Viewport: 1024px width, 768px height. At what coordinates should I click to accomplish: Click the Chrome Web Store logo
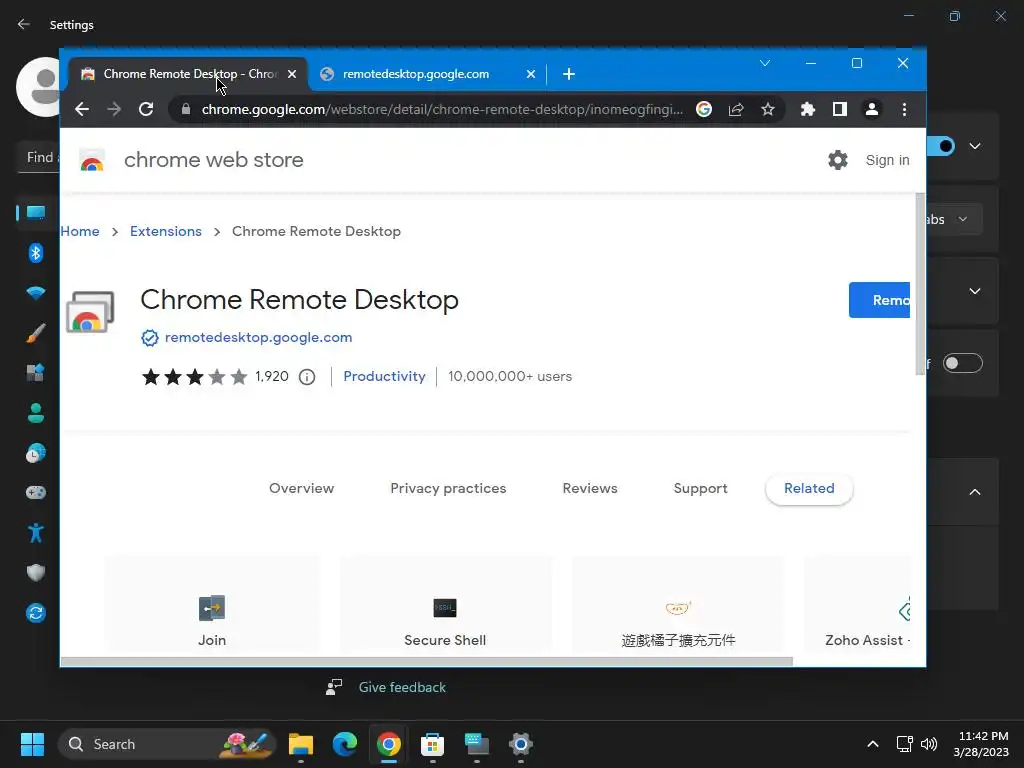[x=92, y=160]
